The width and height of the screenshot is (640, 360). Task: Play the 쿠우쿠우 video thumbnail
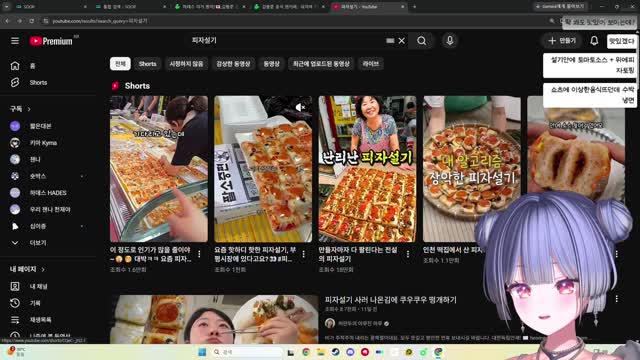214,319
